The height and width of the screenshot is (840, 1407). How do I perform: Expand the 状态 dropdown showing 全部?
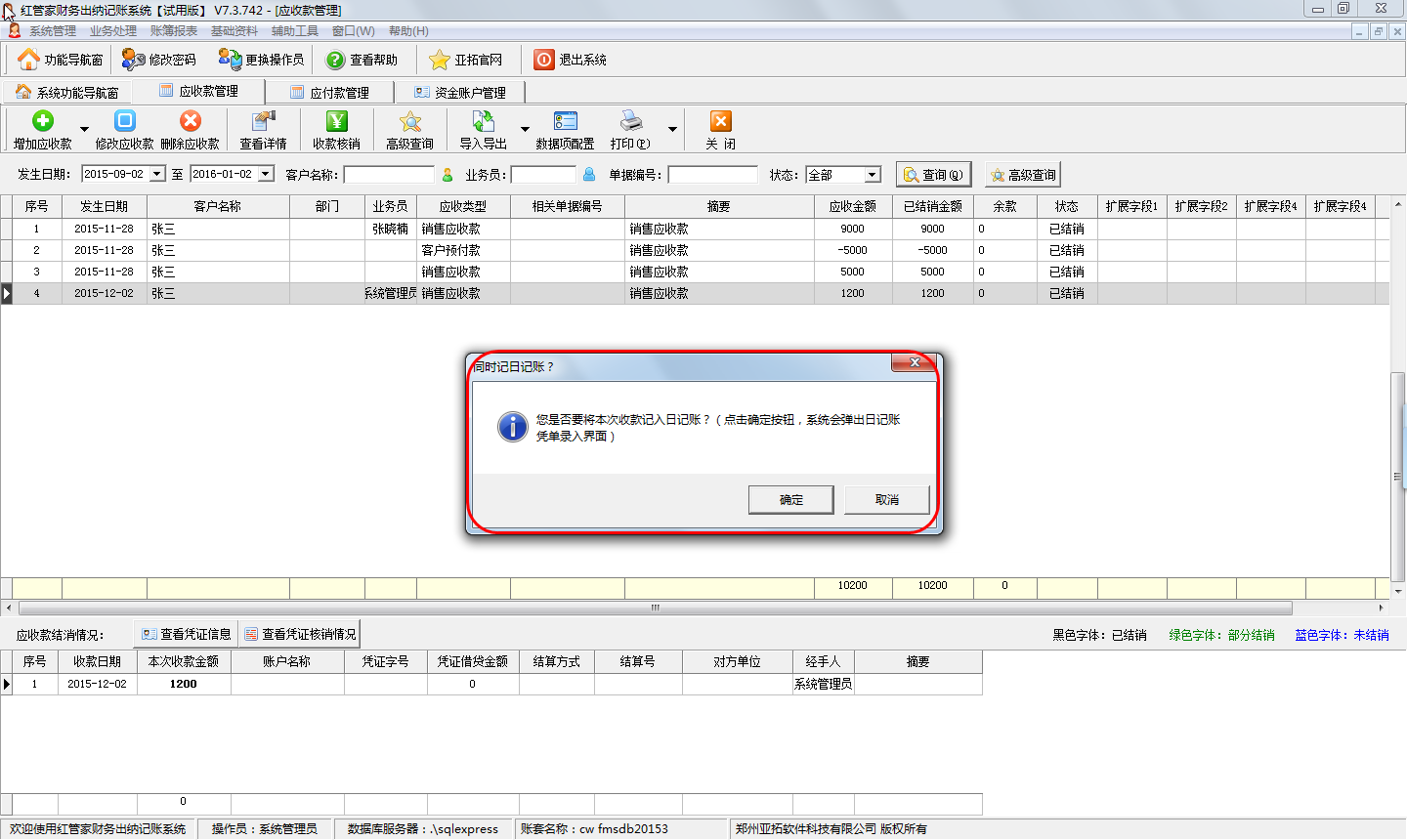coord(872,175)
